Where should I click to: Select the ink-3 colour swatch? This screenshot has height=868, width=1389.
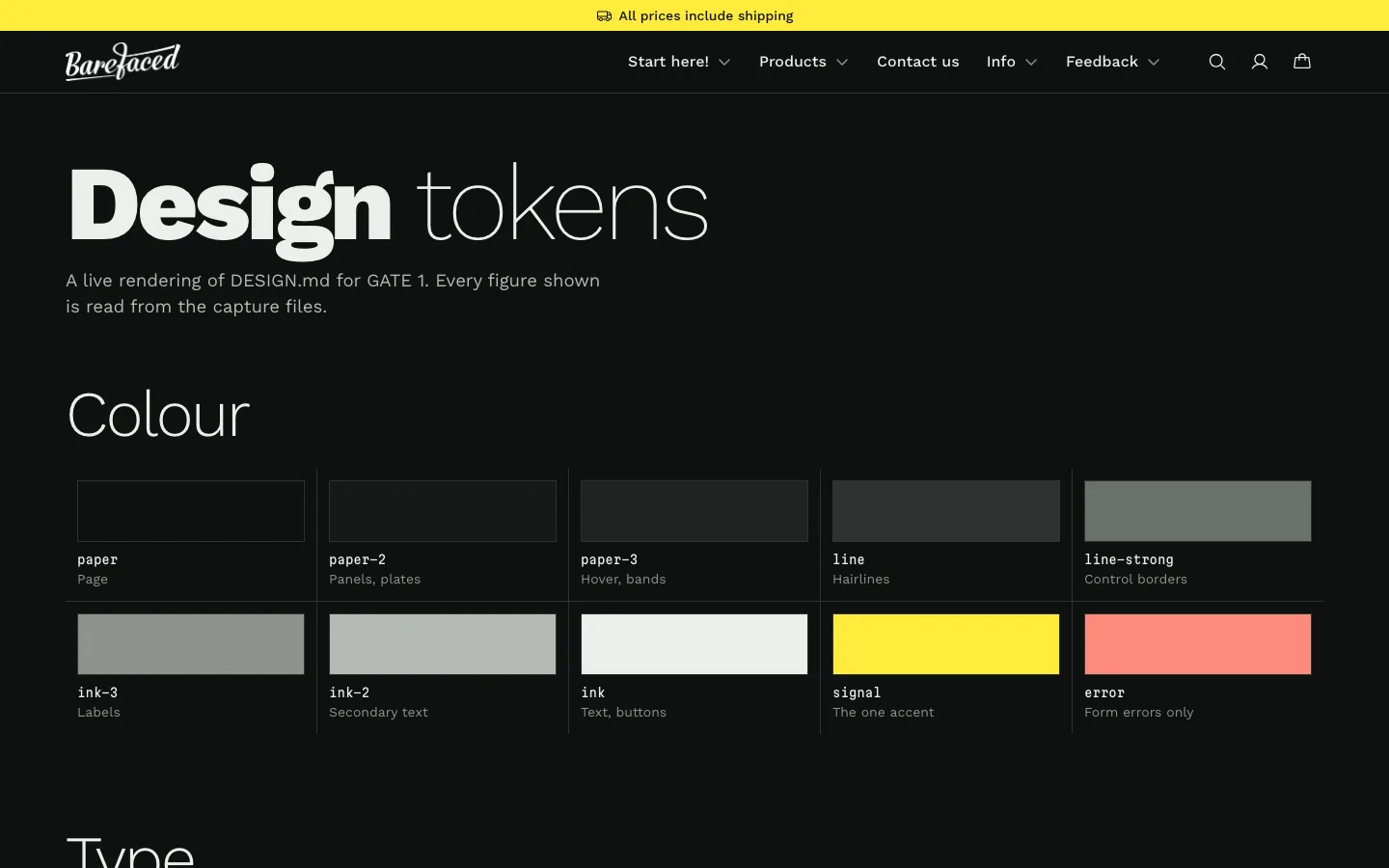pyautogui.click(x=191, y=644)
